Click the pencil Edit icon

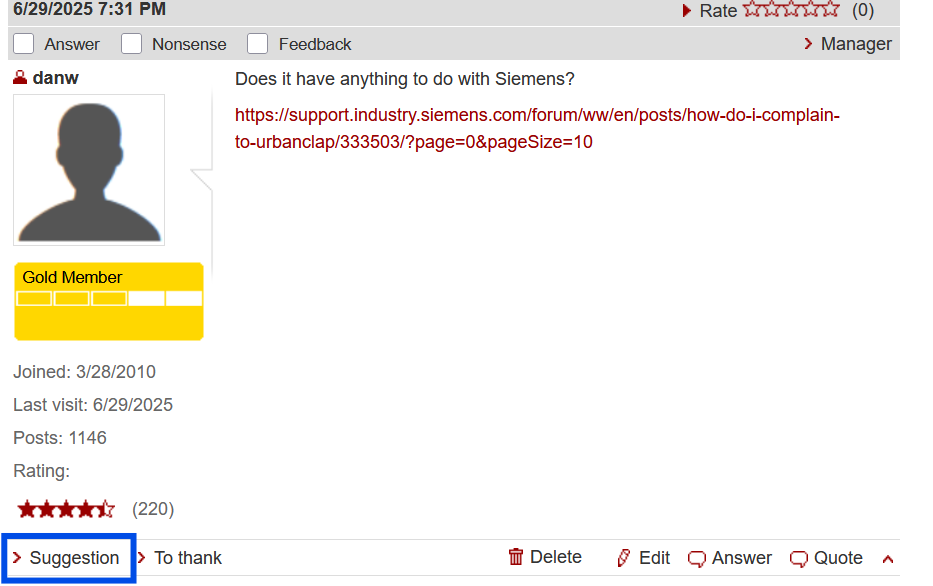624,558
